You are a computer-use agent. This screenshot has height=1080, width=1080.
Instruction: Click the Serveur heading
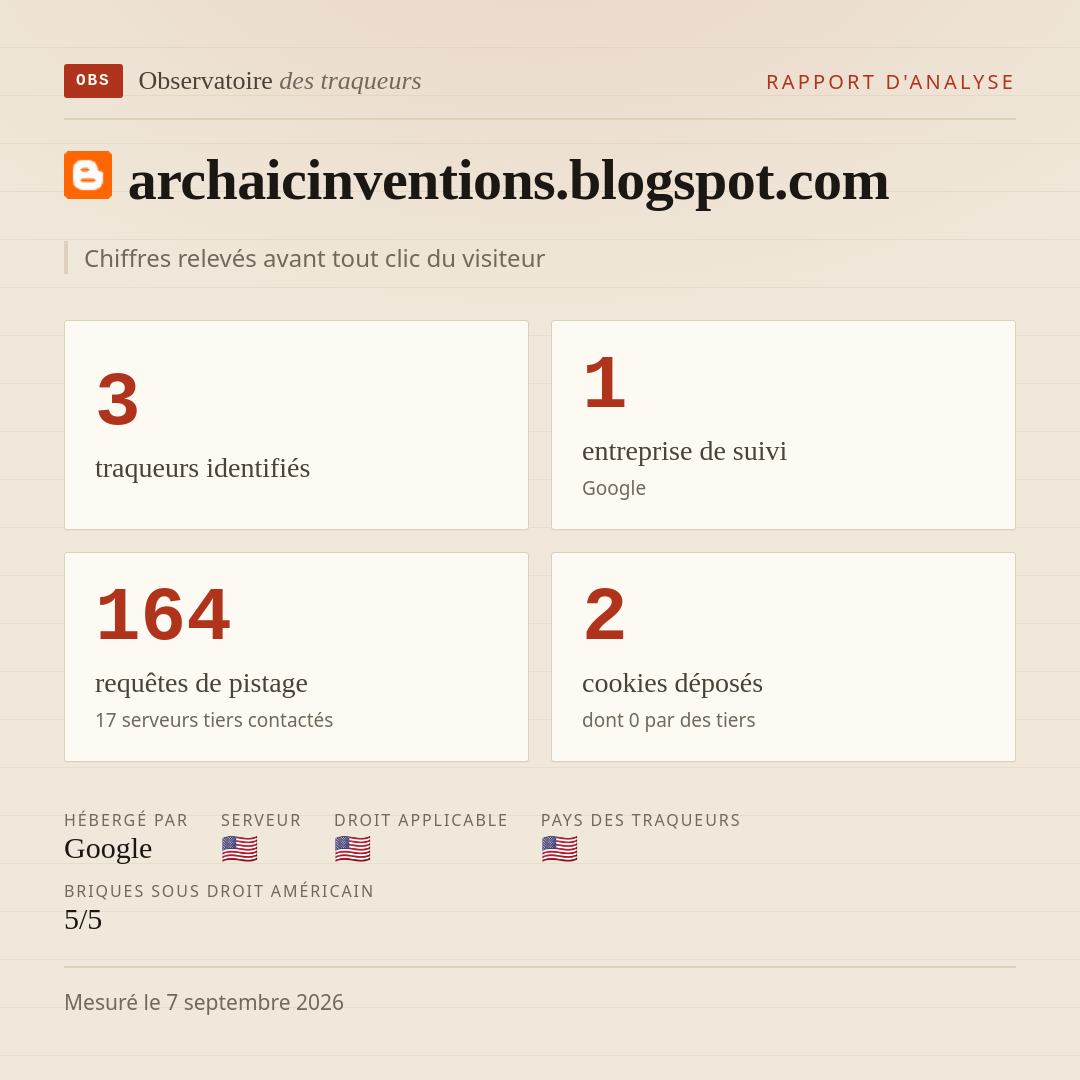261,820
